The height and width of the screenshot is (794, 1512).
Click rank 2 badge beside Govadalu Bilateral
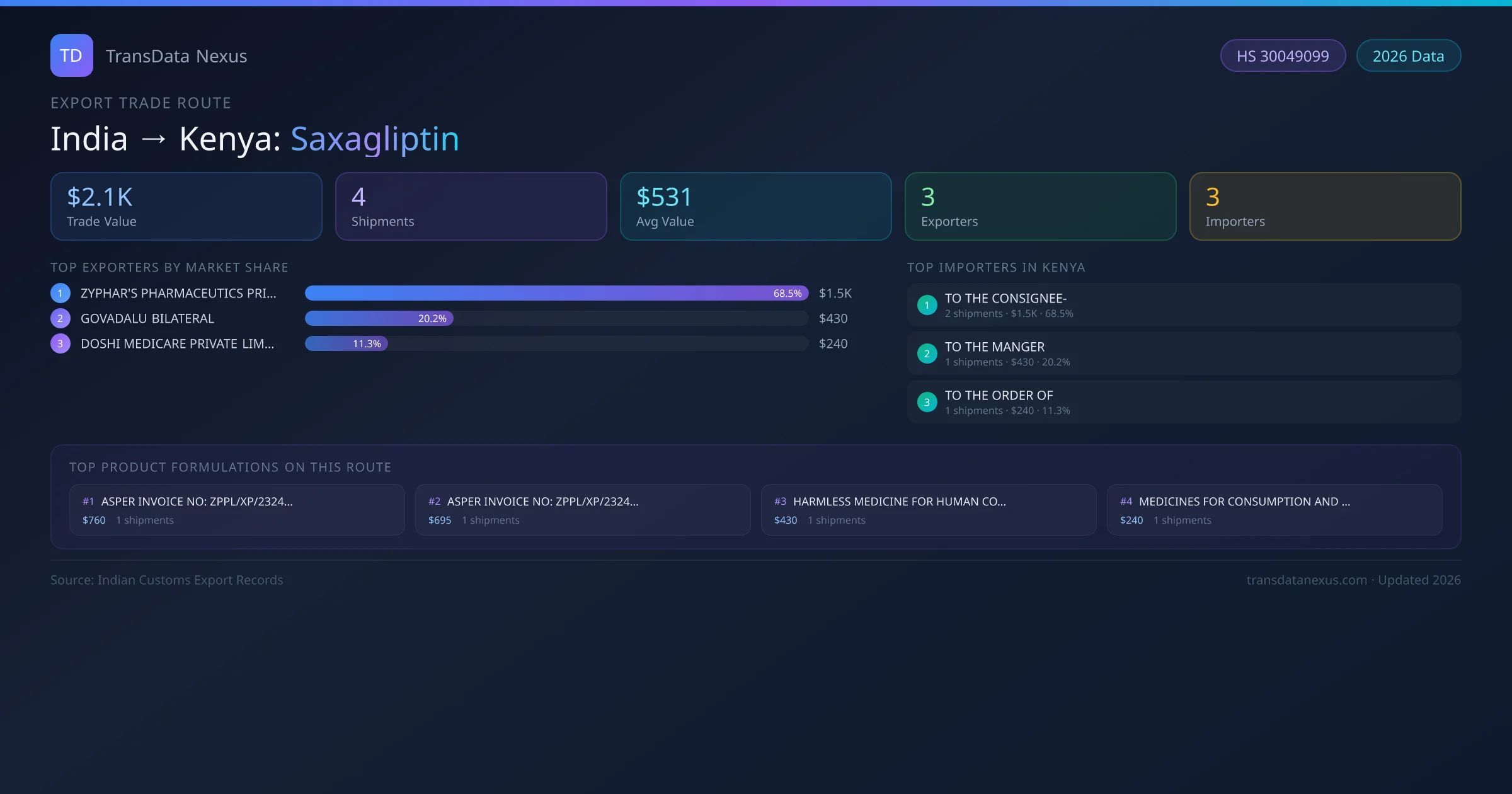(x=60, y=318)
